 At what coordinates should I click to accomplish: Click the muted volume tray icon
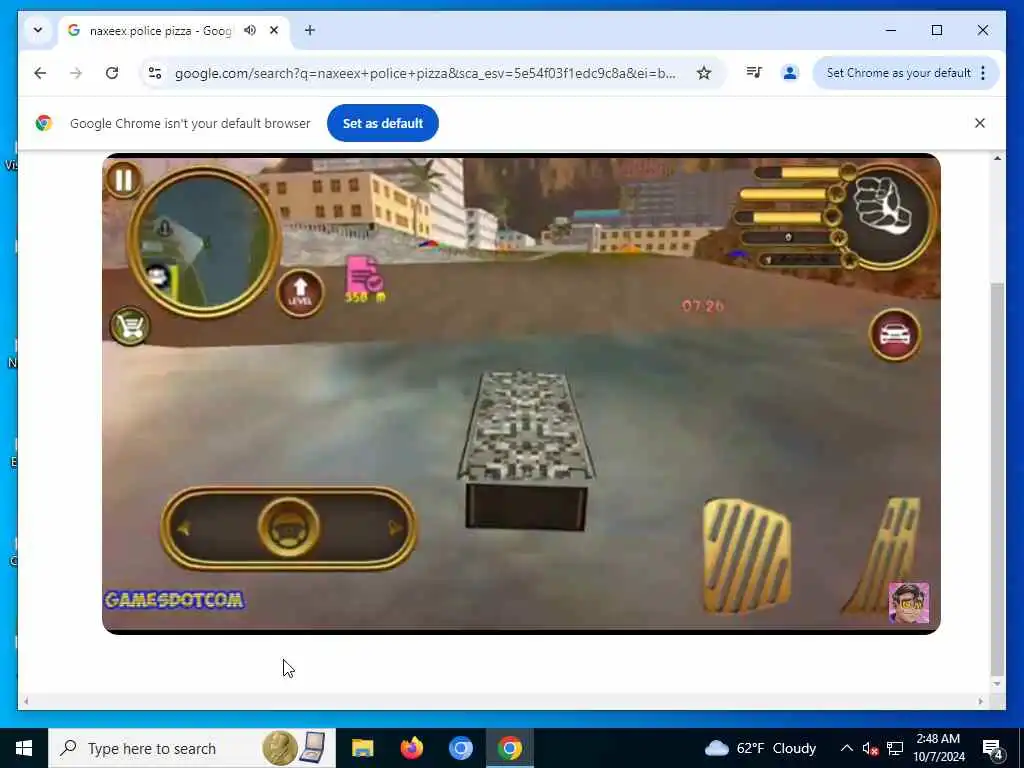click(x=870, y=749)
